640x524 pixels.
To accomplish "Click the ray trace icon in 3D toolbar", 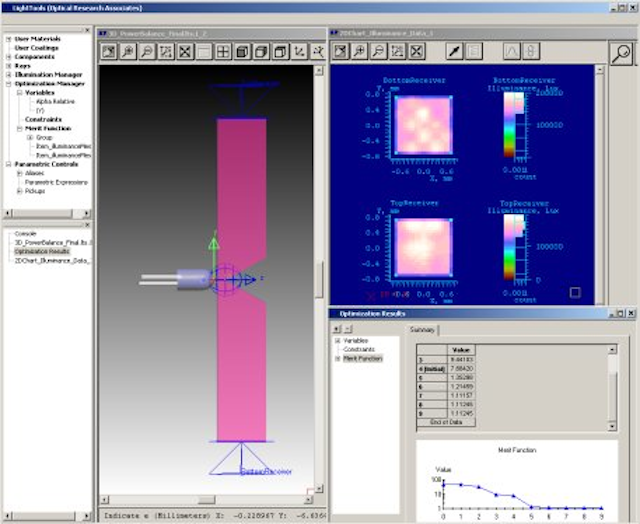I will (318, 51).
